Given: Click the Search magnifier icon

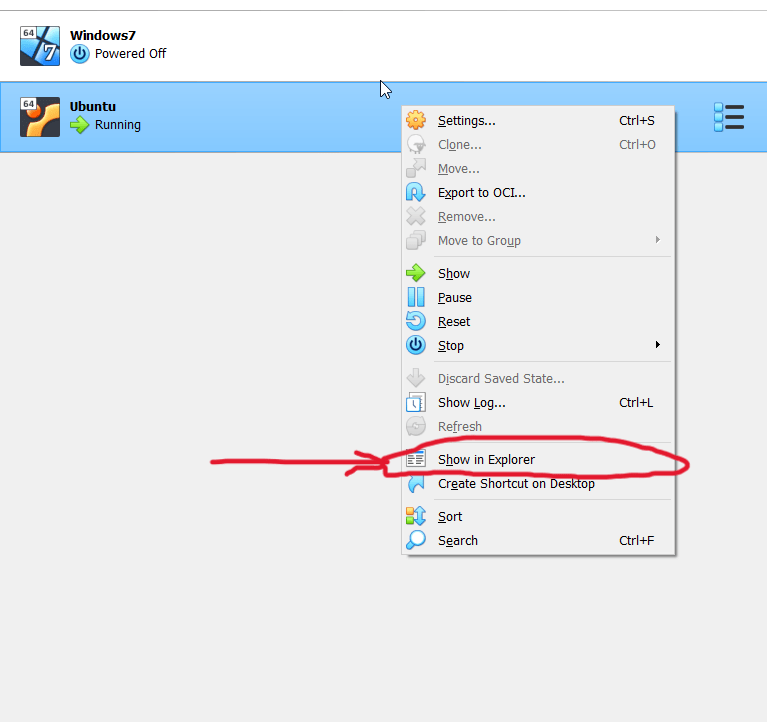Looking at the screenshot, I should pos(416,540).
